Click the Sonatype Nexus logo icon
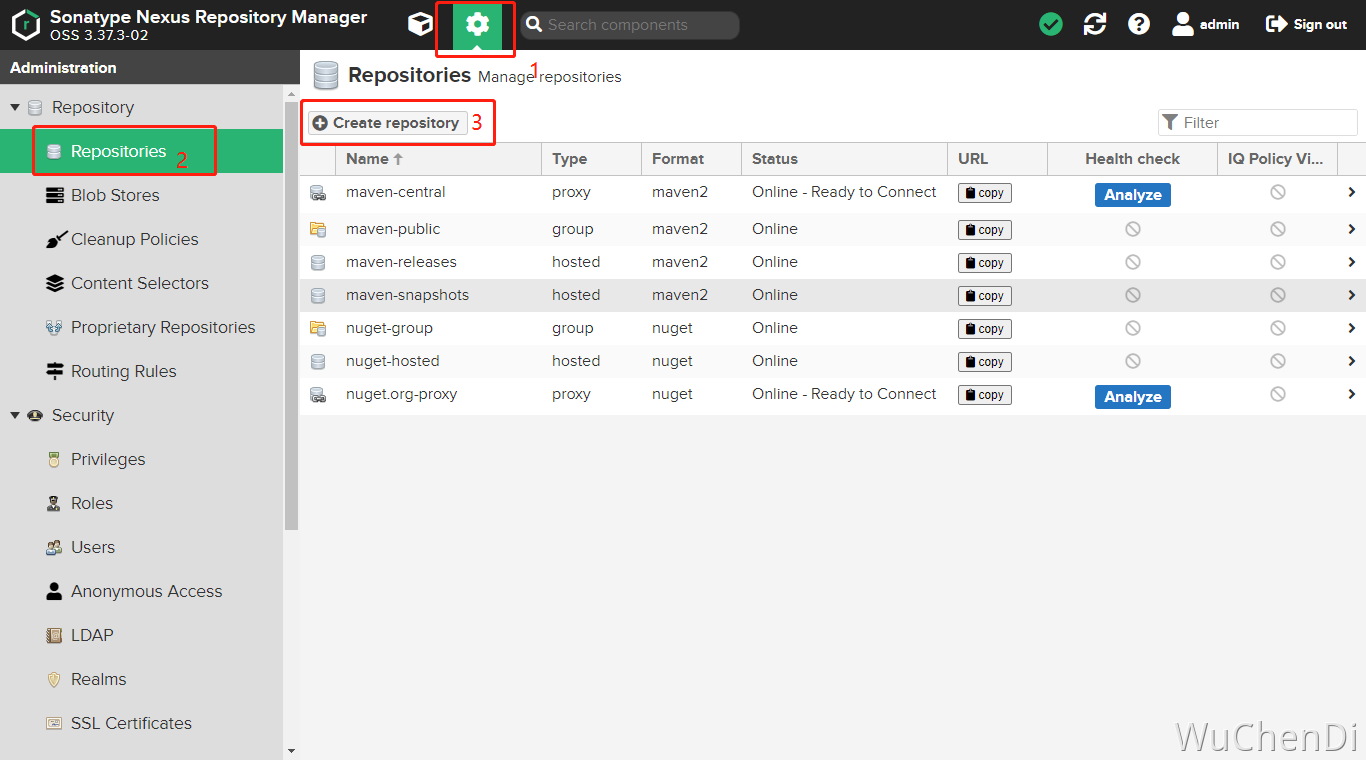 [26, 25]
